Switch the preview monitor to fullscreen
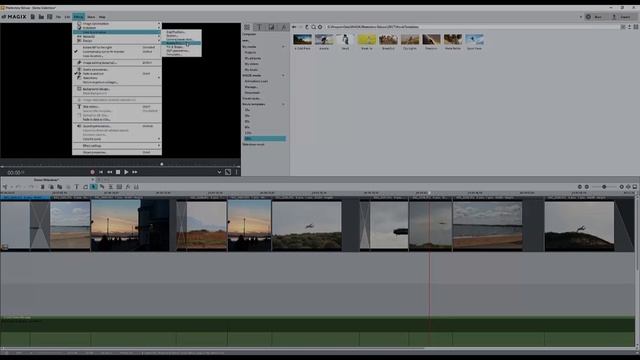The height and width of the screenshot is (360, 640). tap(228, 172)
